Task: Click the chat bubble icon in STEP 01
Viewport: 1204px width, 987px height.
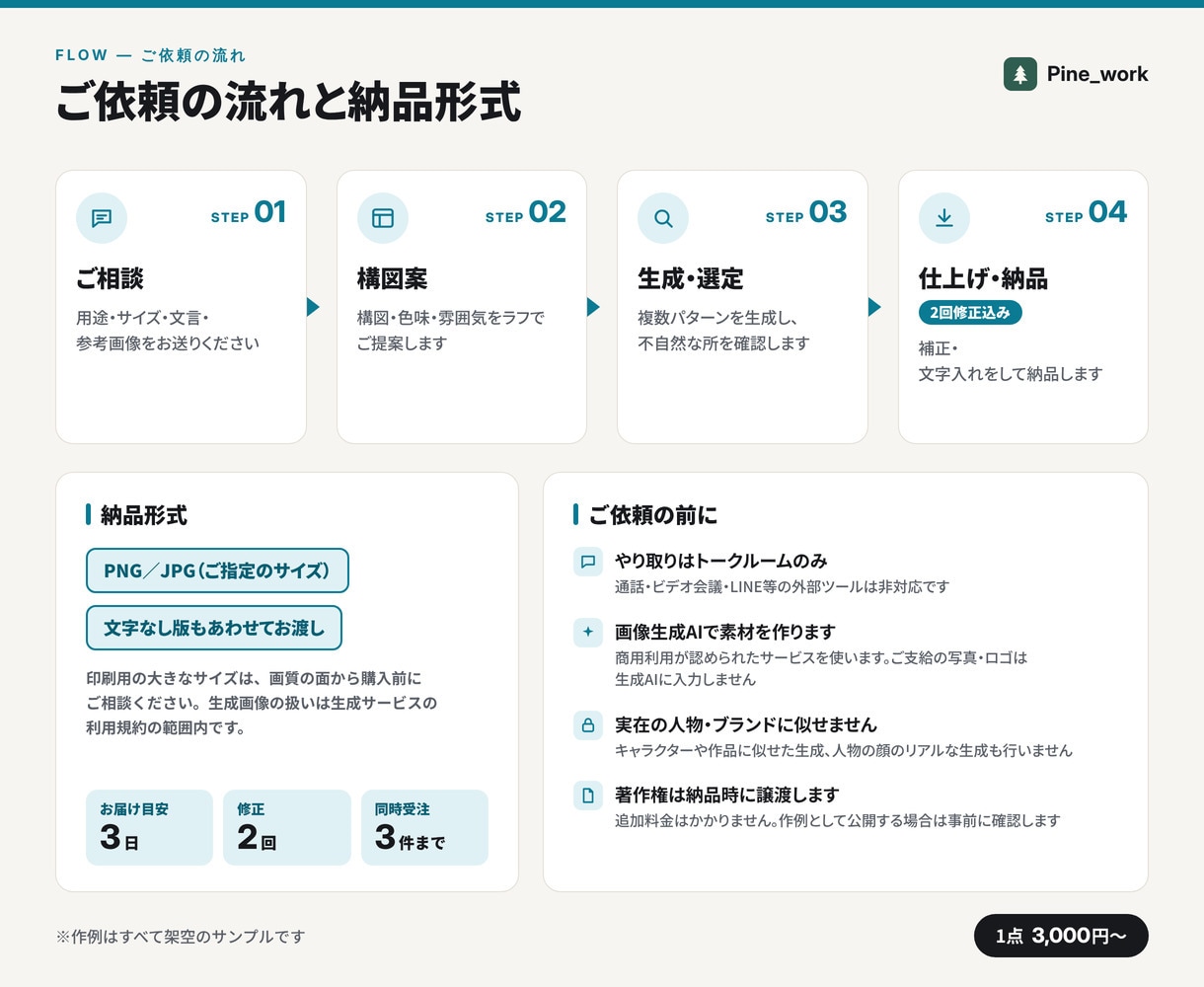Action: [102, 218]
